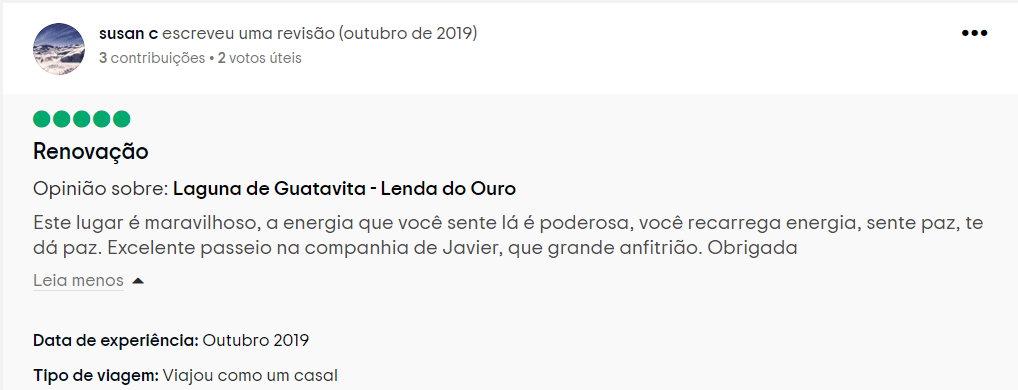This screenshot has height=390, width=1018.
Task: Open the susan c username profile link
Action: pyautogui.click(x=129, y=34)
